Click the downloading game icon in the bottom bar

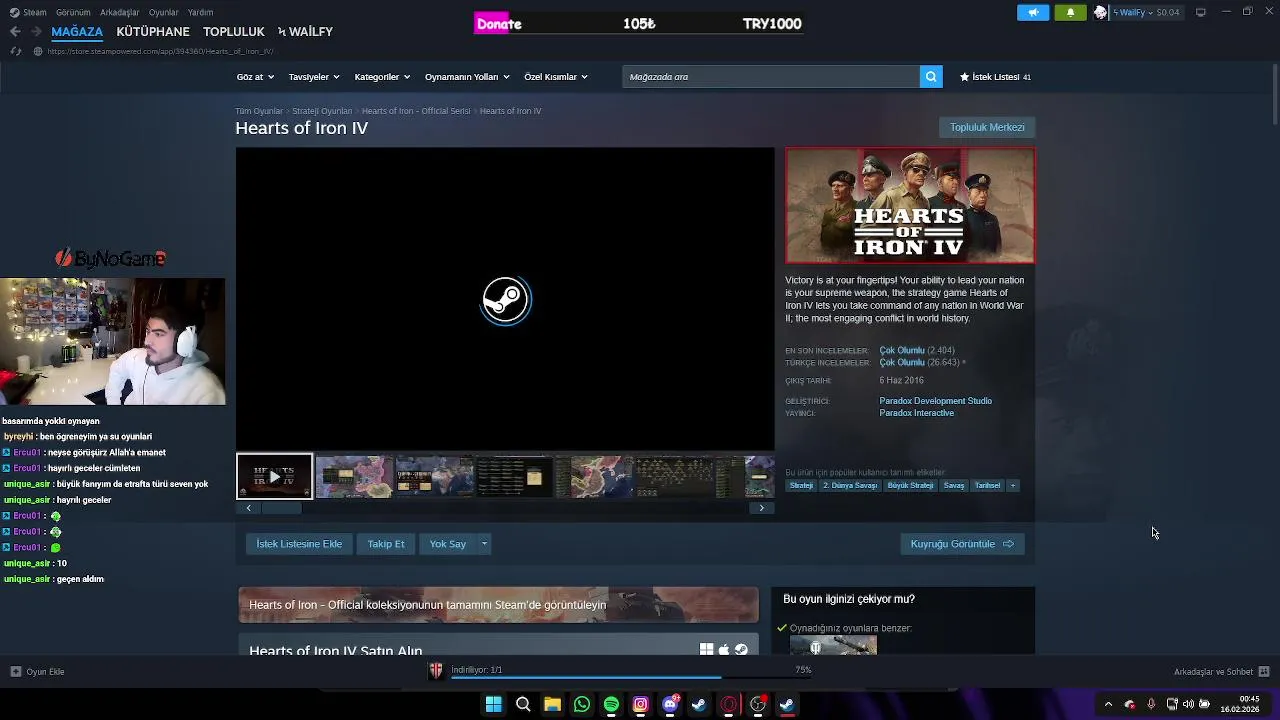[436, 671]
